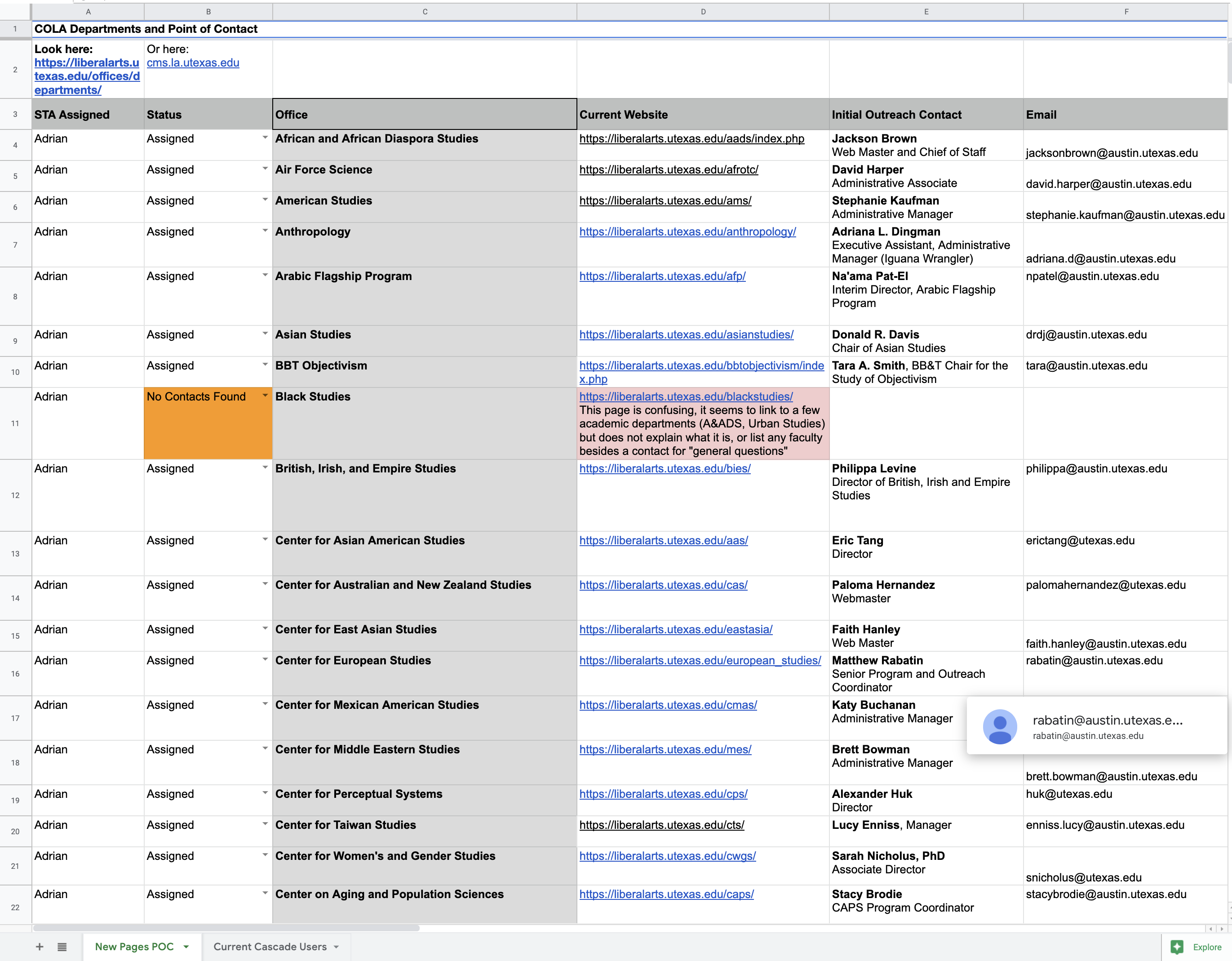Click the Explore star icon
The width and height of the screenshot is (1232, 961).
(x=1177, y=947)
